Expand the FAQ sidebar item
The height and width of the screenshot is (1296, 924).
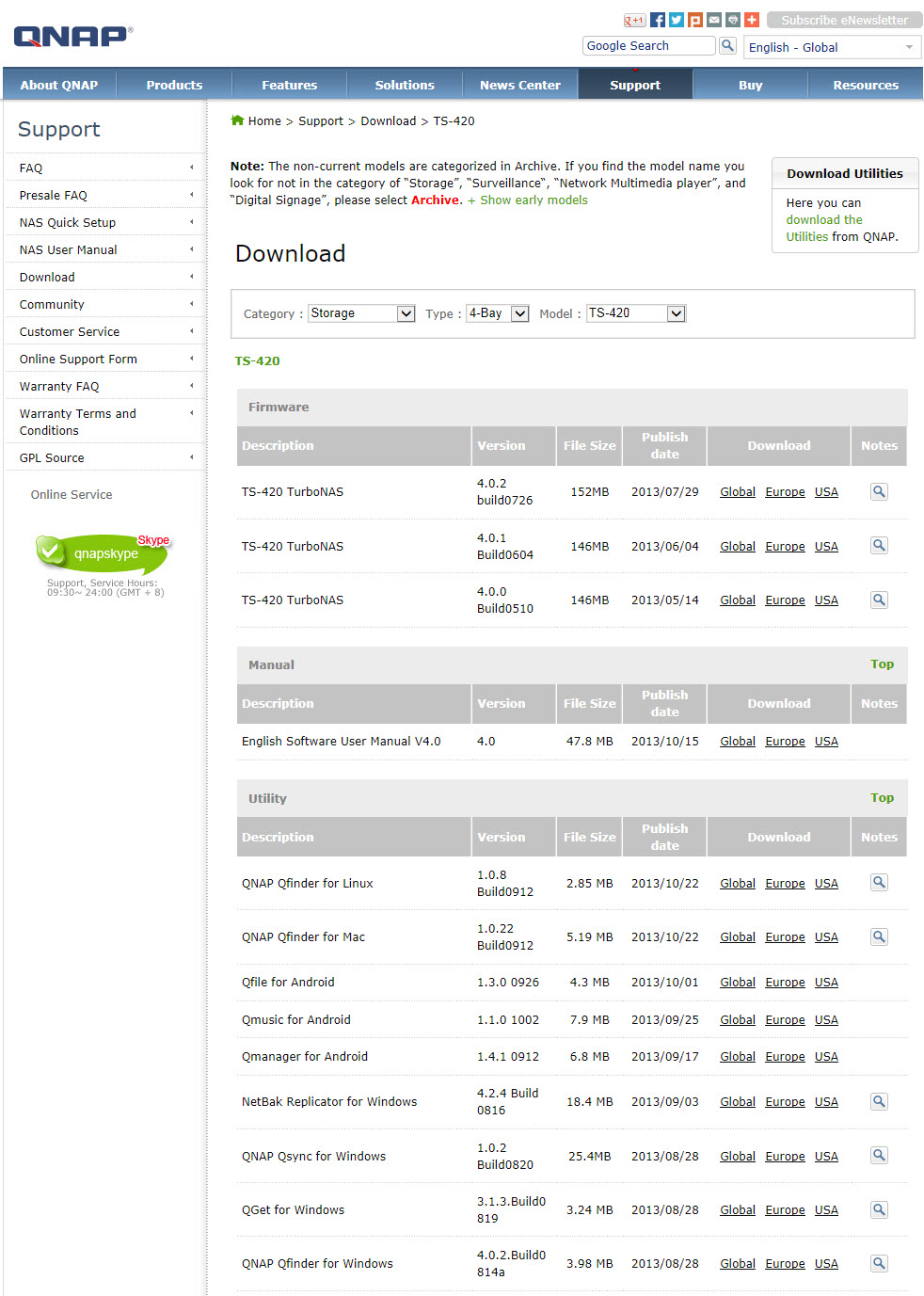tap(106, 168)
